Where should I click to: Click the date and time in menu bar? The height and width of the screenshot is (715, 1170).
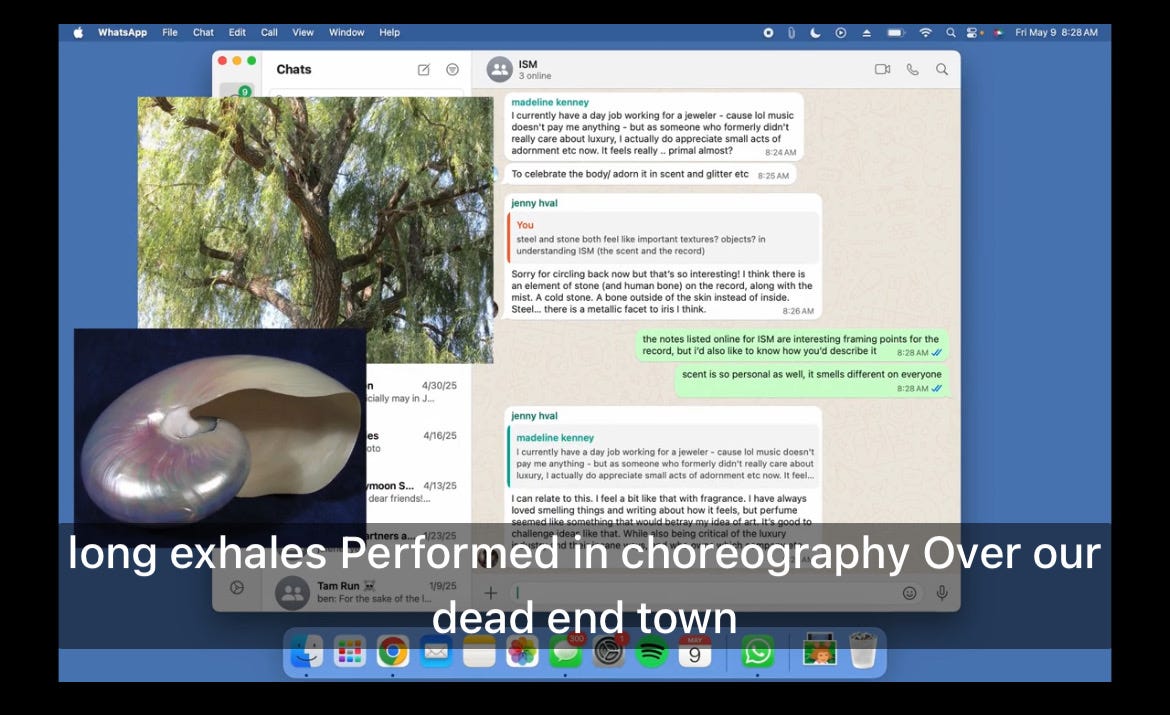(1056, 33)
